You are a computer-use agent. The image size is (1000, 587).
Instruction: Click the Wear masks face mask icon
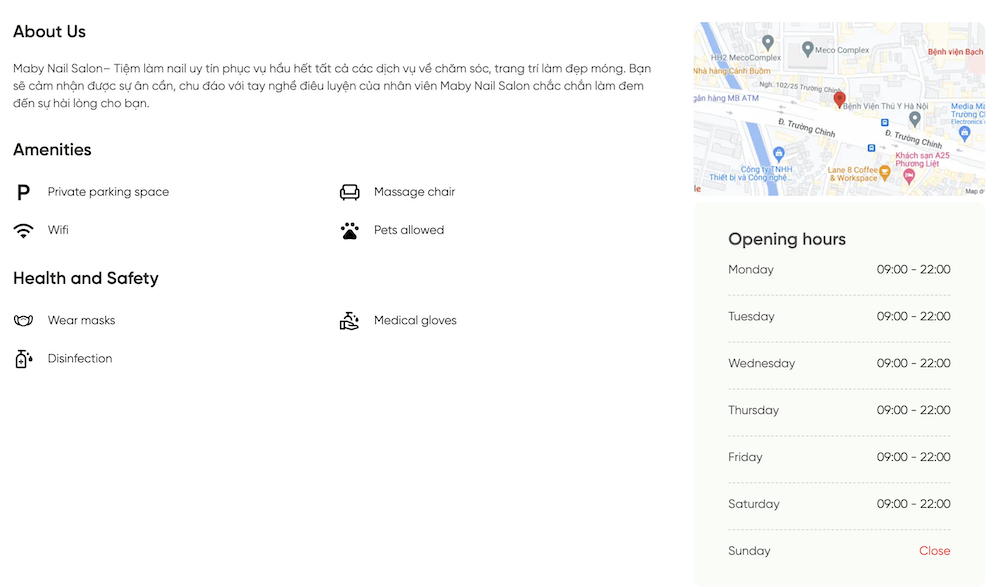pos(24,320)
